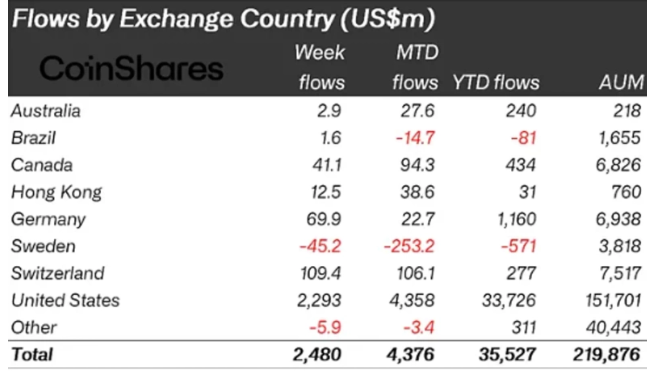Screen dimensions: 647x371
Task: Select the MTD flows column header
Action: (x=415, y=67)
